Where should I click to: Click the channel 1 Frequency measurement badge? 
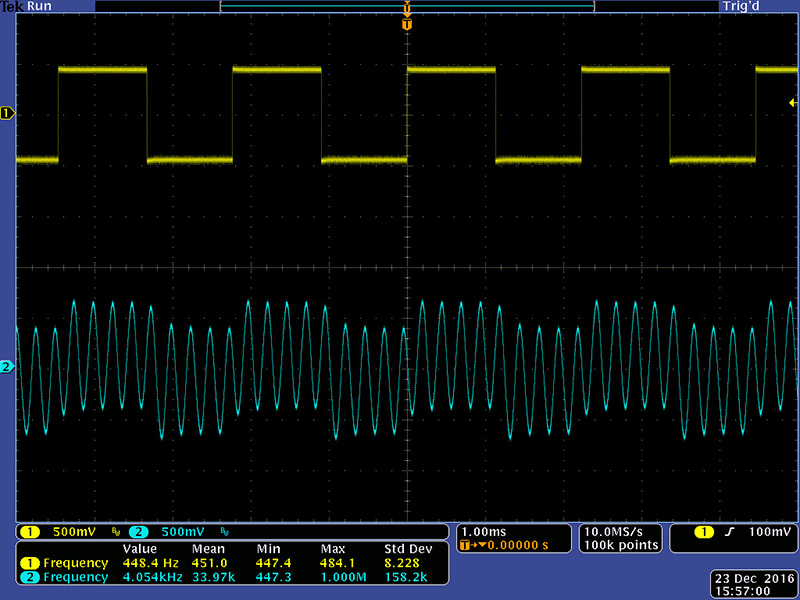[x=31, y=563]
